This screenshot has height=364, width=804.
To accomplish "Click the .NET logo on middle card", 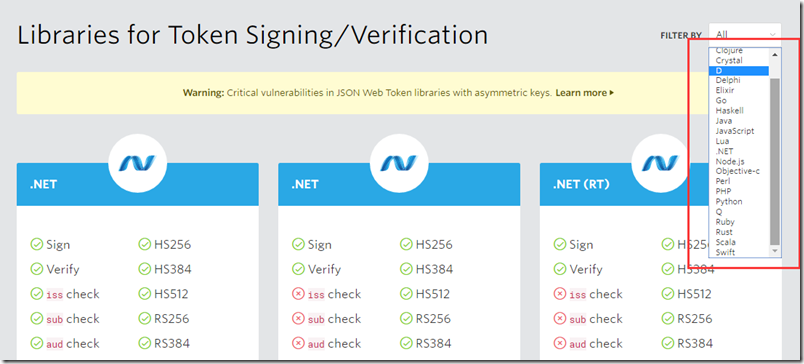I will 399,163.
